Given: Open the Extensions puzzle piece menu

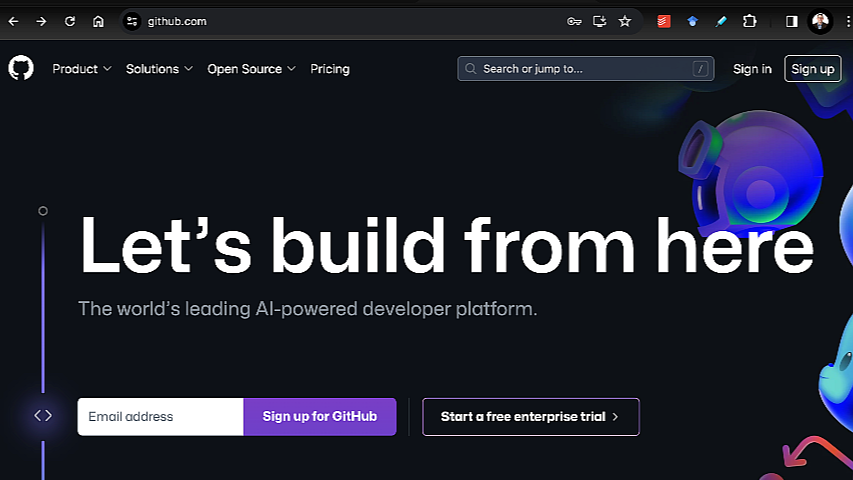Looking at the screenshot, I should click(x=750, y=21).
